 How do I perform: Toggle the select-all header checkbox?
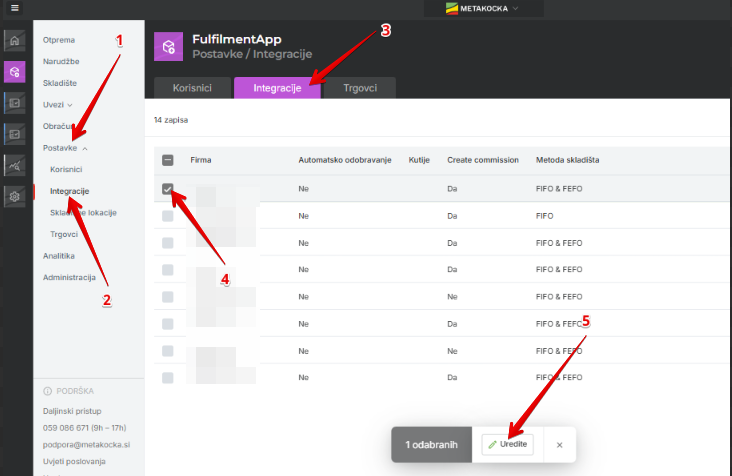168,160
